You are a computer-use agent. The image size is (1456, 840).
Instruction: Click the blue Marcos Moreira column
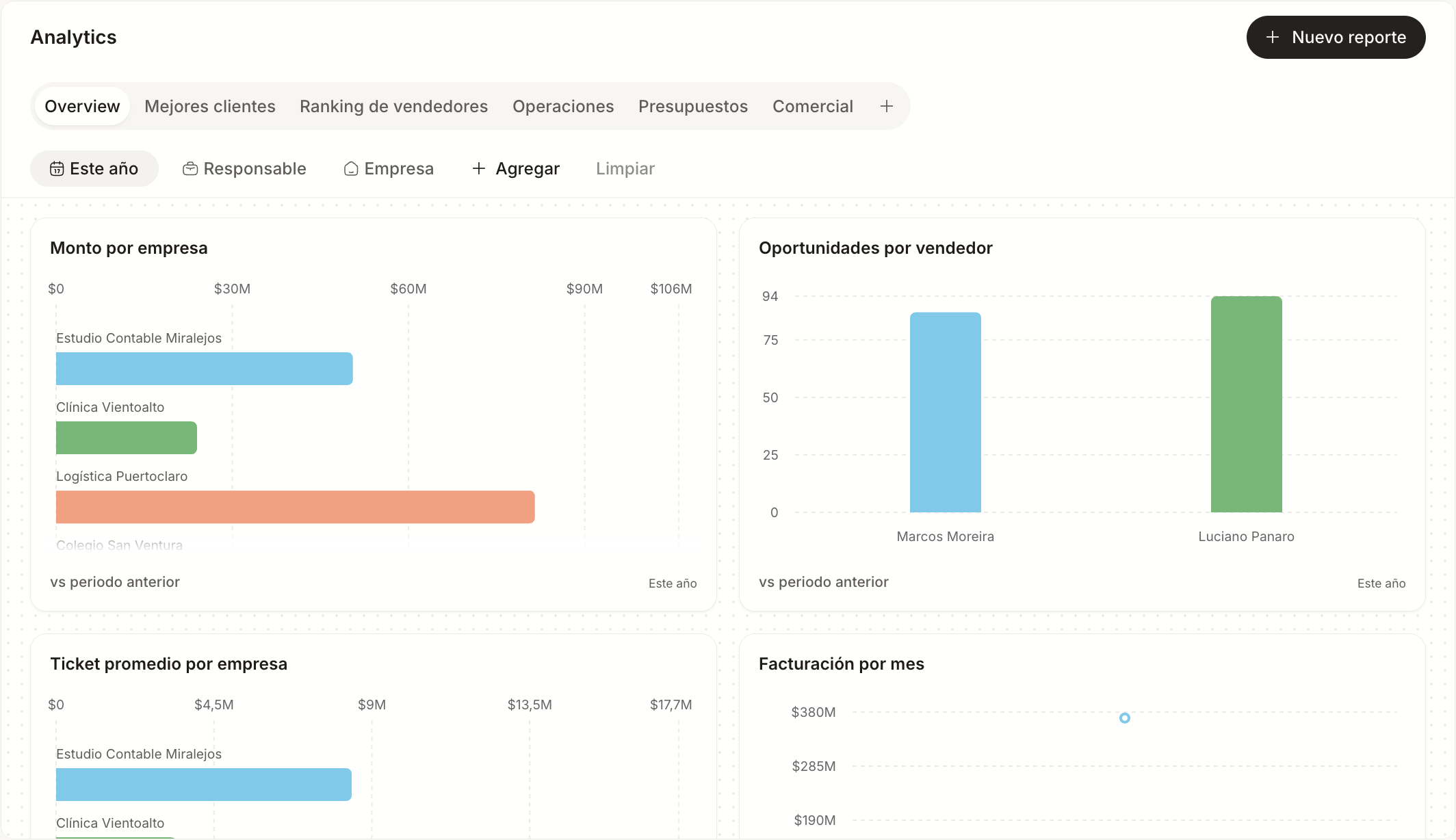(x=946, y=412)
